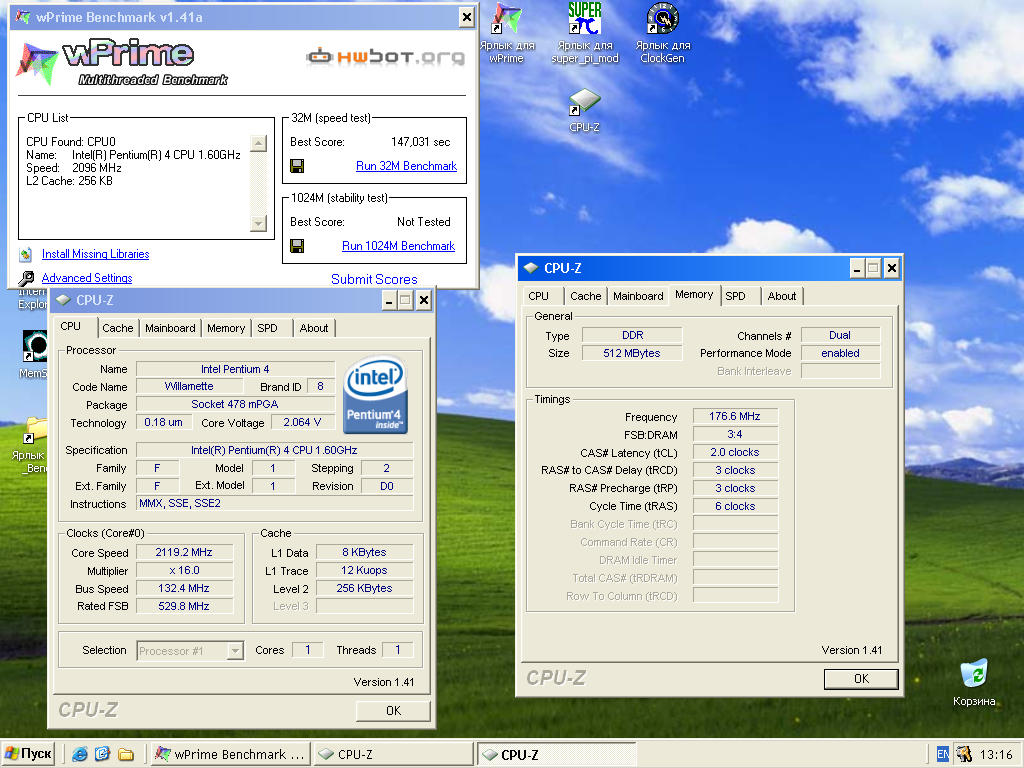Image resolution: width=1024 pixels, height=768 pixels.
Task: Open the Пуск Start button
Action: [x=28, y=754]
